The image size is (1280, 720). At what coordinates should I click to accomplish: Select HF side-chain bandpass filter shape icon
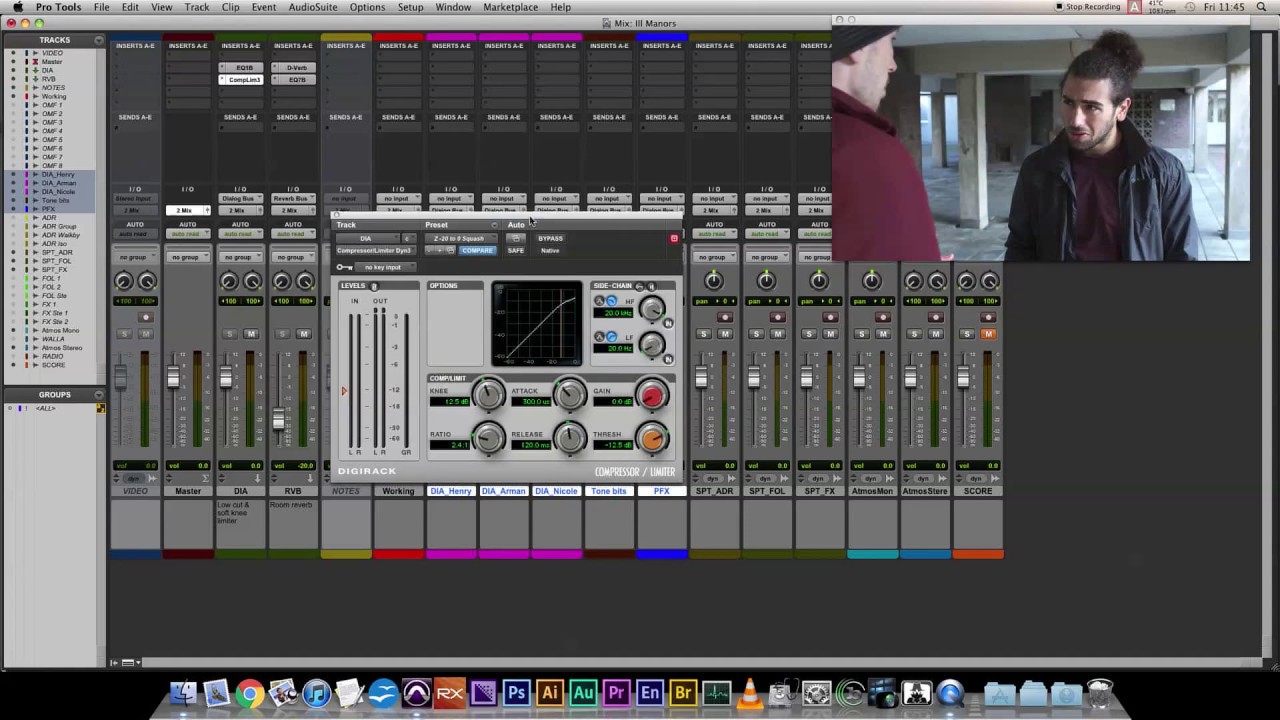tap(599, 301)
